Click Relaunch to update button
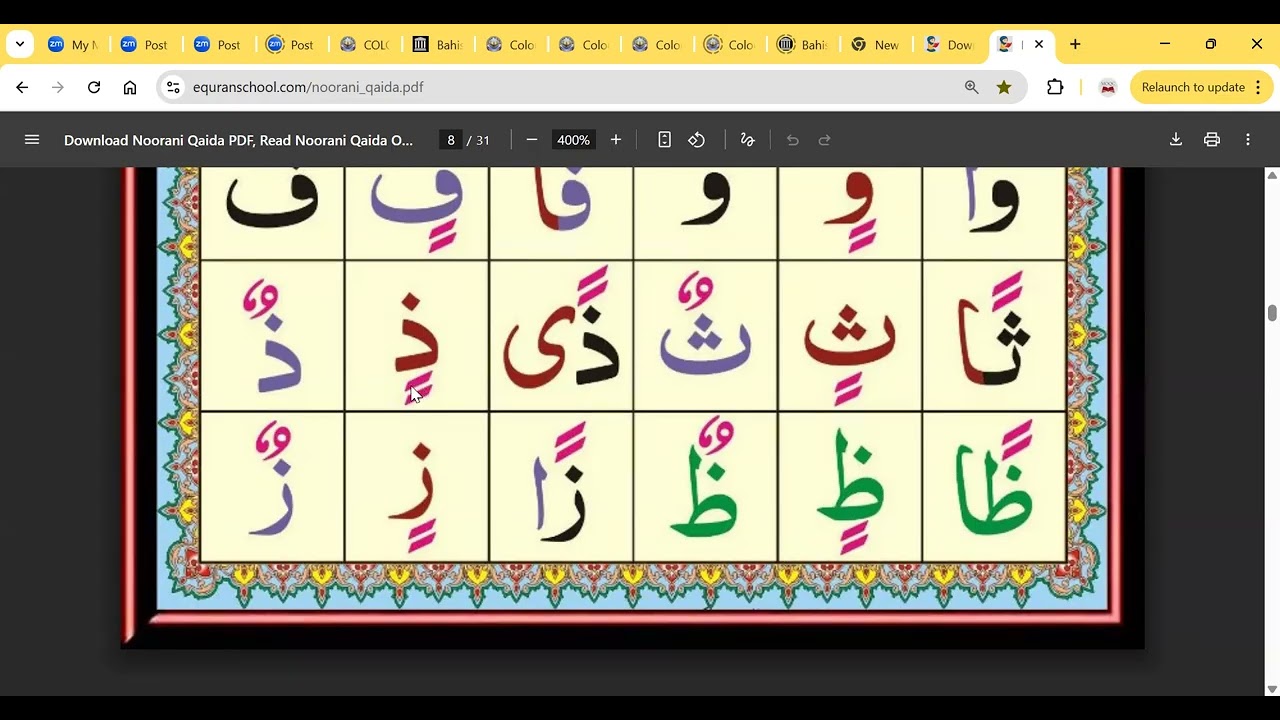This screenshot has height=720, width=1280. pos(1201,87)
